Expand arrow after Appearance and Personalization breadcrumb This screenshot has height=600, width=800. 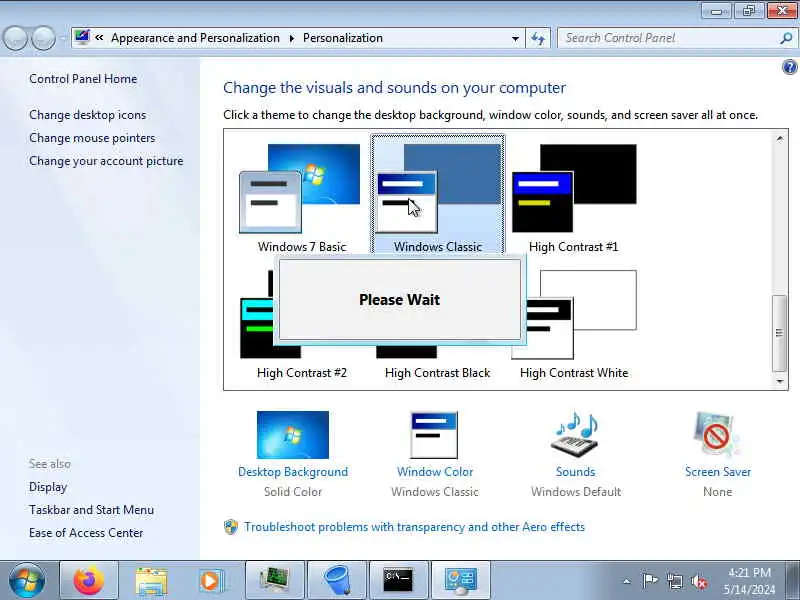pos(292,39)
